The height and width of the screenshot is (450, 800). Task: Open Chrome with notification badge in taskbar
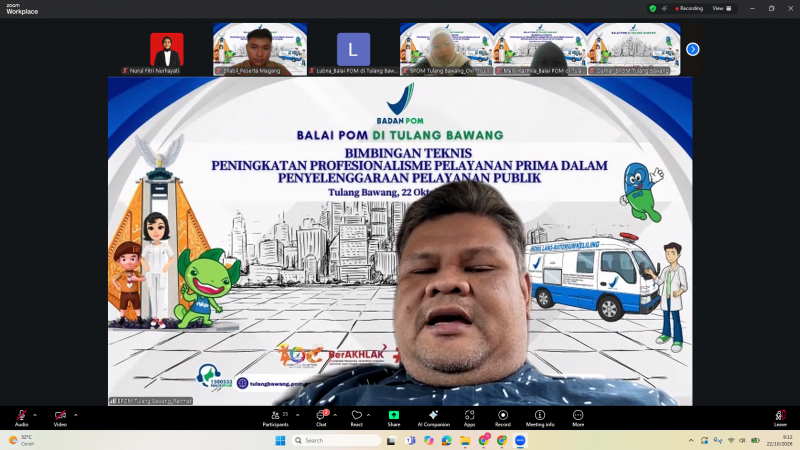484,440
